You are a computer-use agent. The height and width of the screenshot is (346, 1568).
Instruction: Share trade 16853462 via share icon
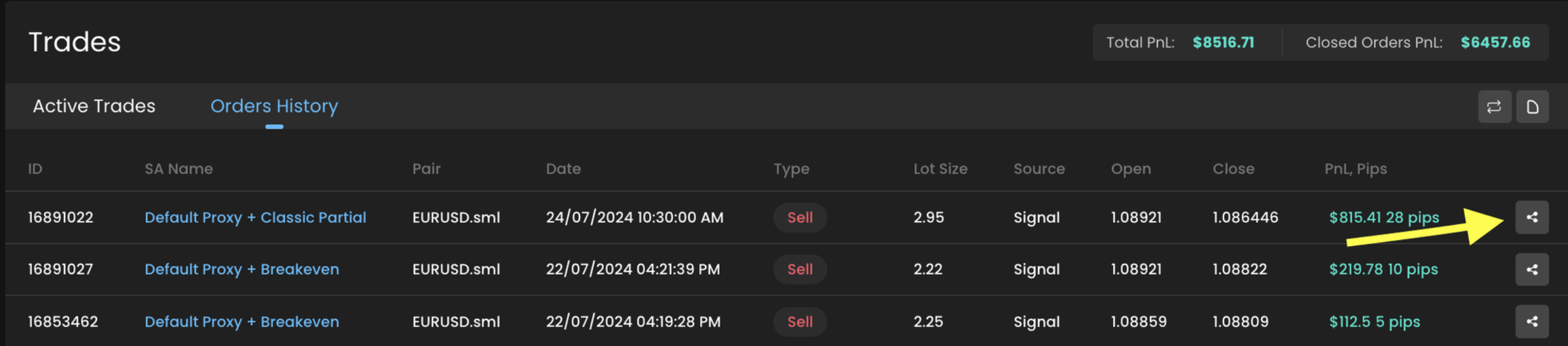(1532, 321)
